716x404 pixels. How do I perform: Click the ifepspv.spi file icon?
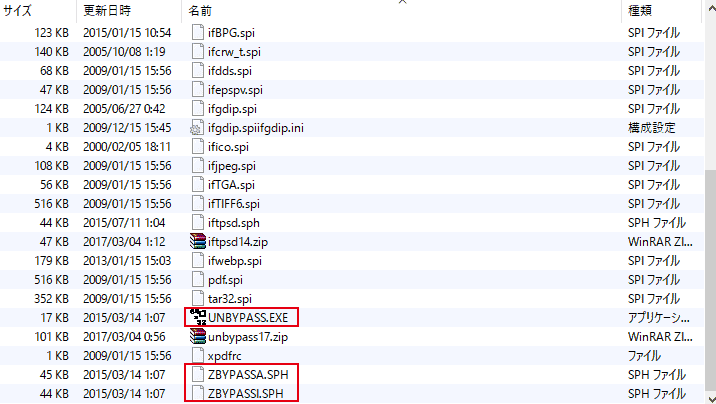coord(198,90)
